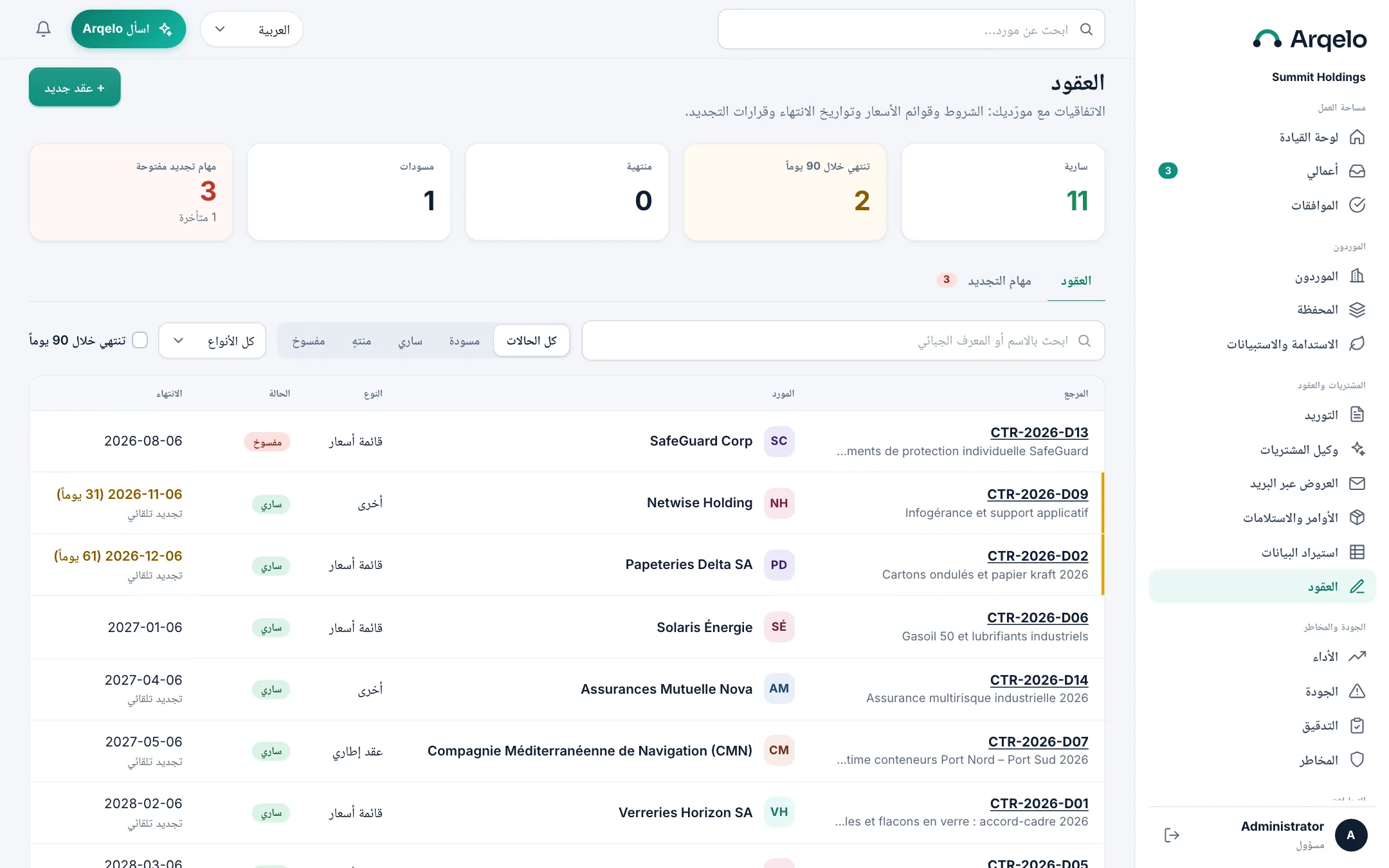1389x868 pixels.
Task: Open الاستدامة والاستبيانات leaf icon
Action: [1357, 344]
